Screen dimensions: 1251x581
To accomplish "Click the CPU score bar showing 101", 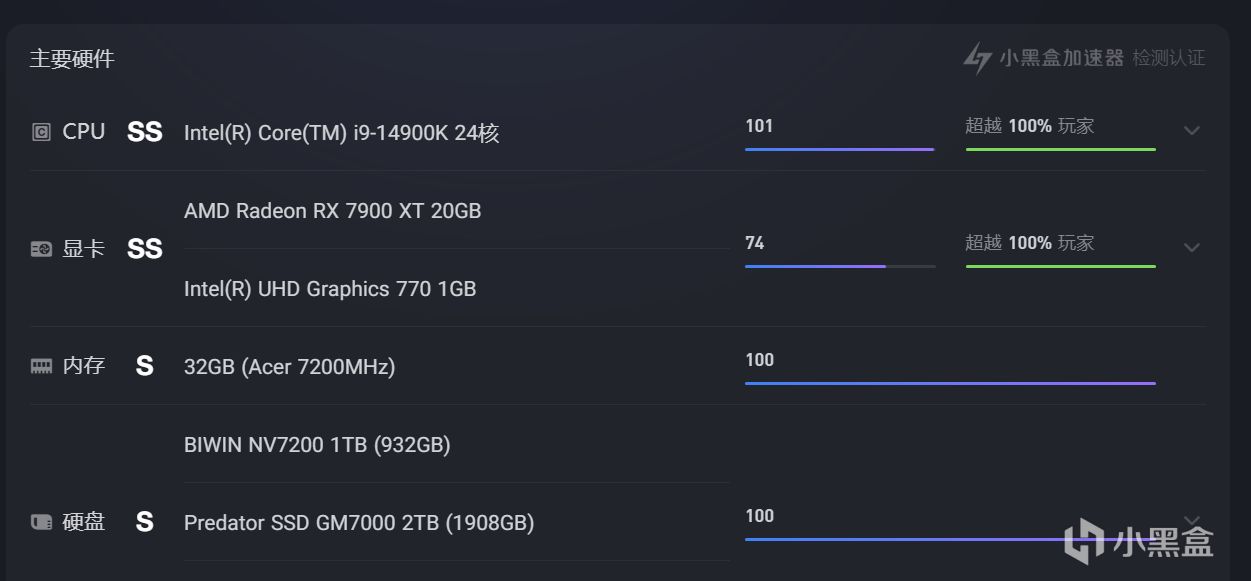I will tap(839, 149).
